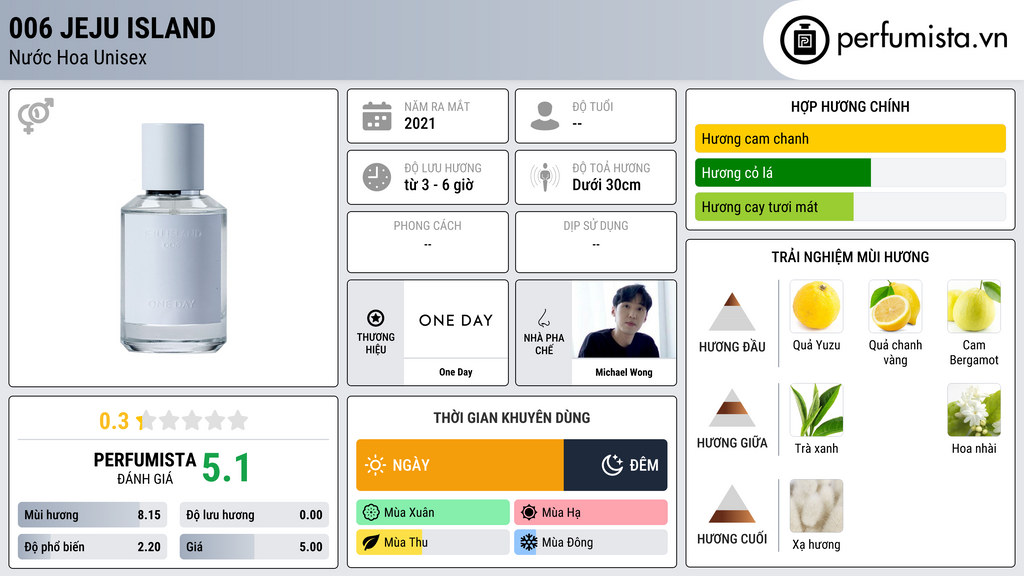Click the One Day brand name caption
This screenshot has width=1024, height=576.
[x=456, y=372]
